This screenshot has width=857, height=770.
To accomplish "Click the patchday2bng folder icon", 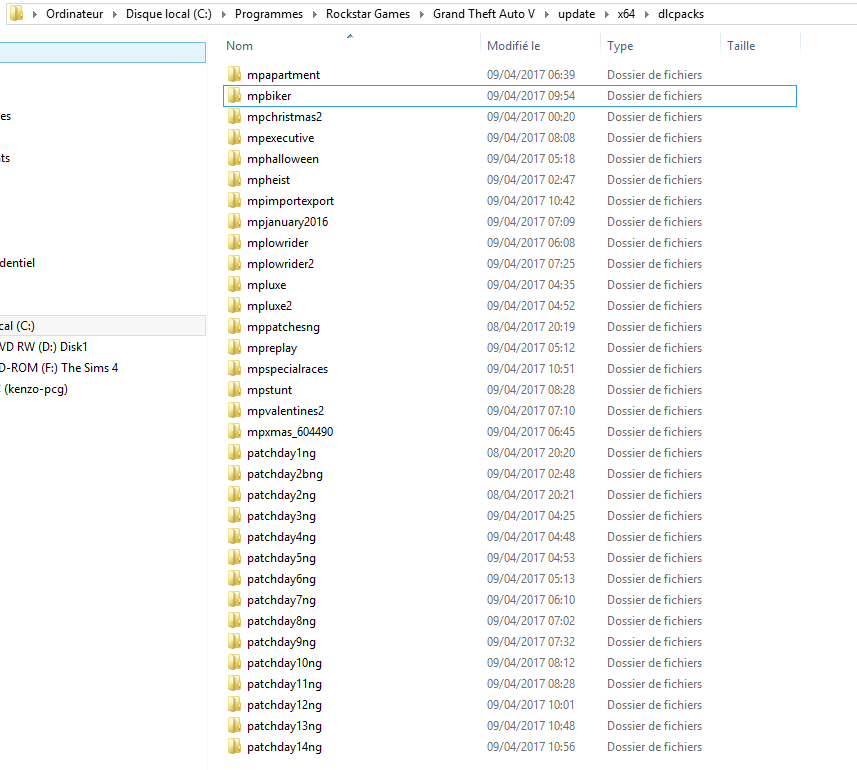I will click(234, 473).
